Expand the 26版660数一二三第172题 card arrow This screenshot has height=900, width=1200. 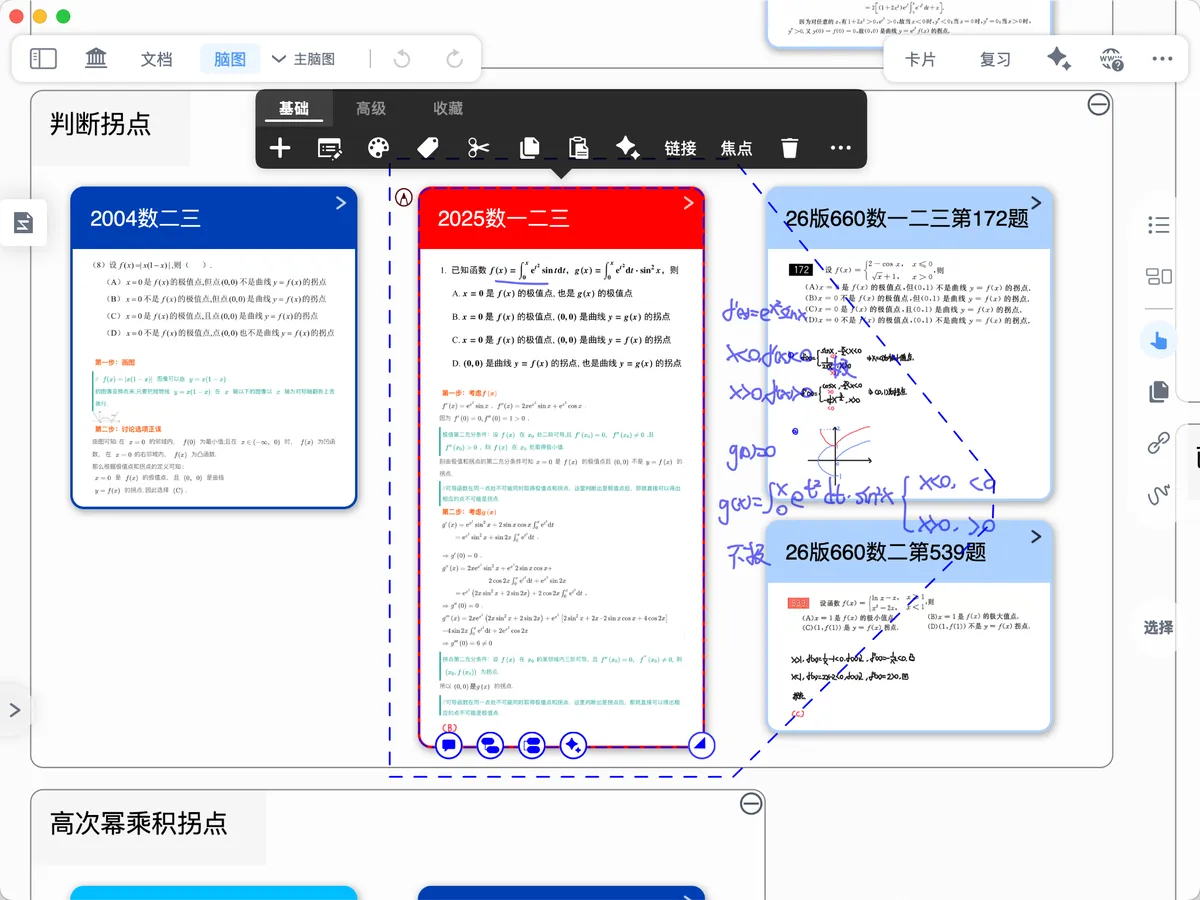pyautogui.click(x=1036, y=203)
